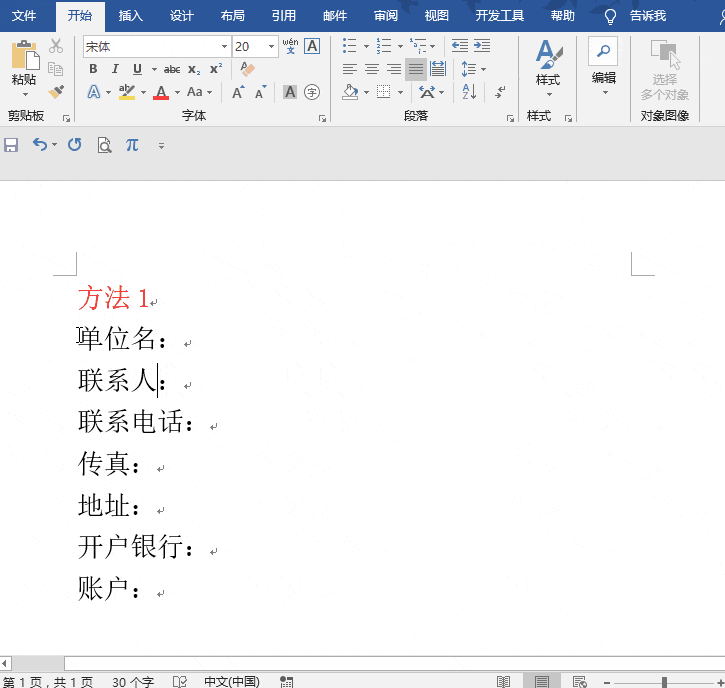
Task: Click the Undo arrow icon
Action: [39, 145]
